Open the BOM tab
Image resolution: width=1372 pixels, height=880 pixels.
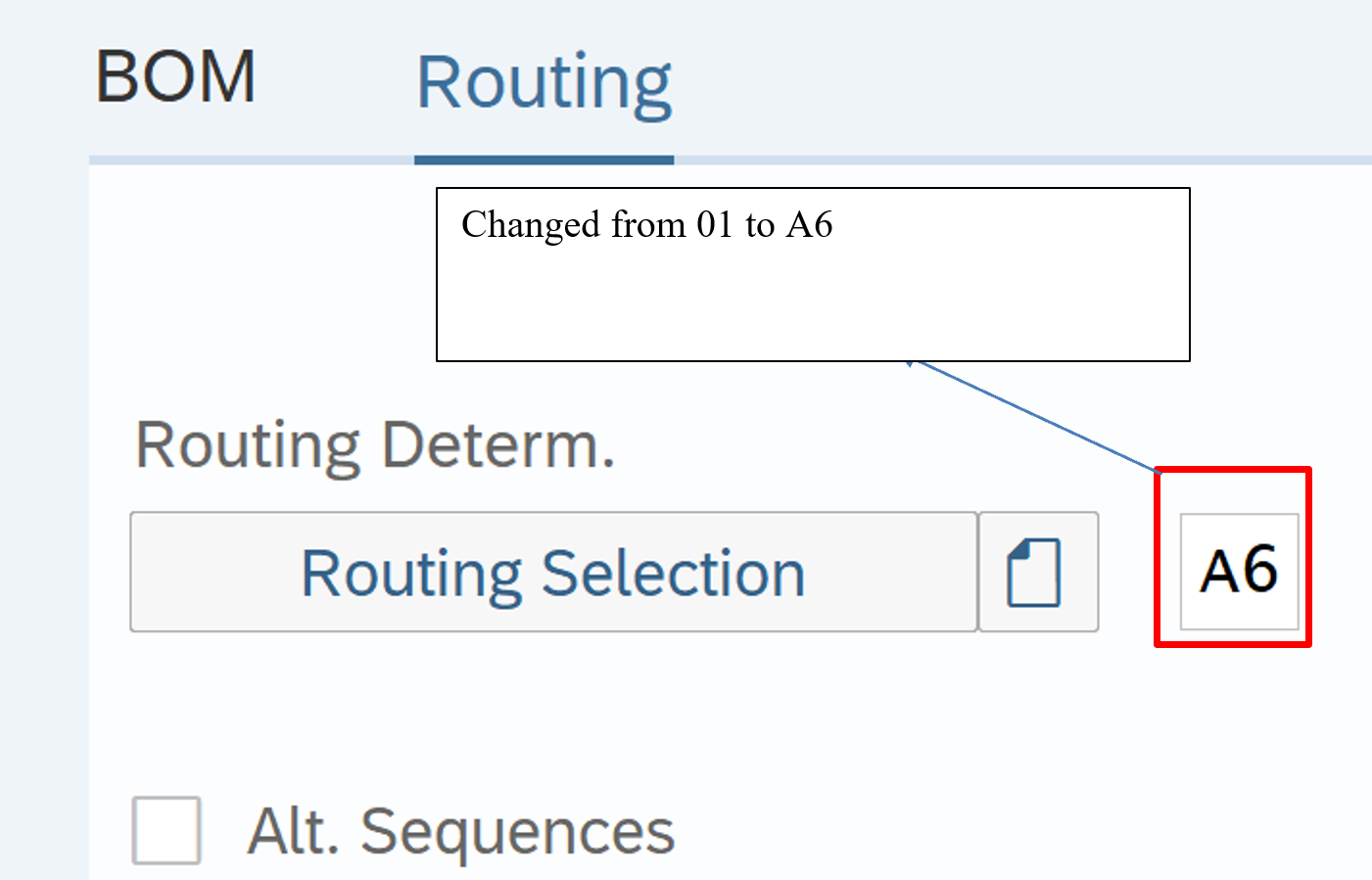pos(176,78)
